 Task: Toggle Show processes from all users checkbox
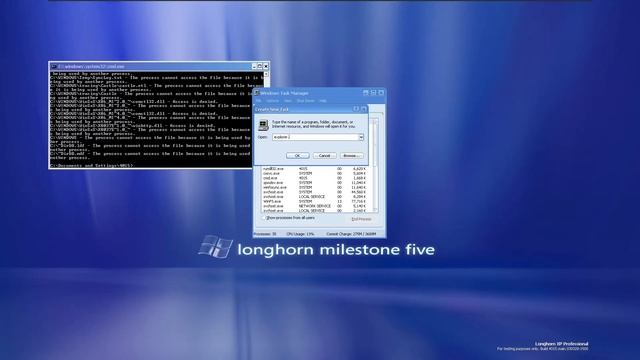263,218
